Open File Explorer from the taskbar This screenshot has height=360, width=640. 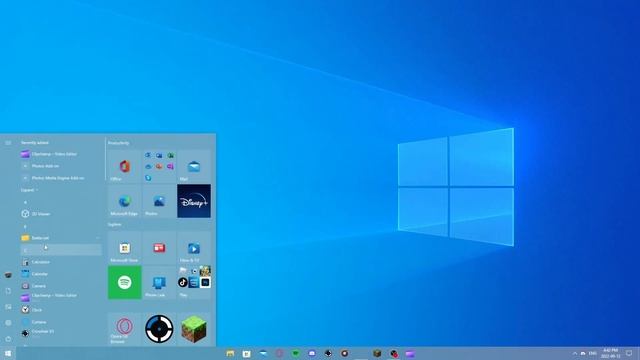tap(231, 353)
